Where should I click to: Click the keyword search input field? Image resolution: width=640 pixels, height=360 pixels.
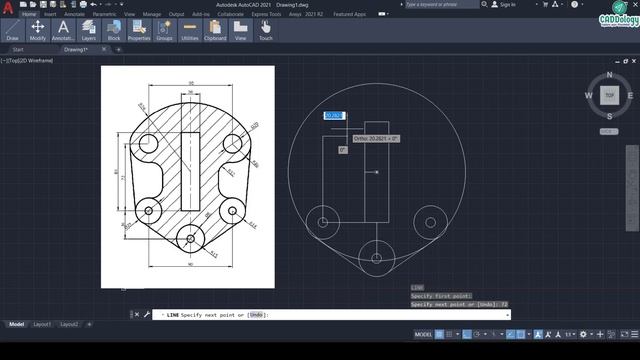(442, 4)
